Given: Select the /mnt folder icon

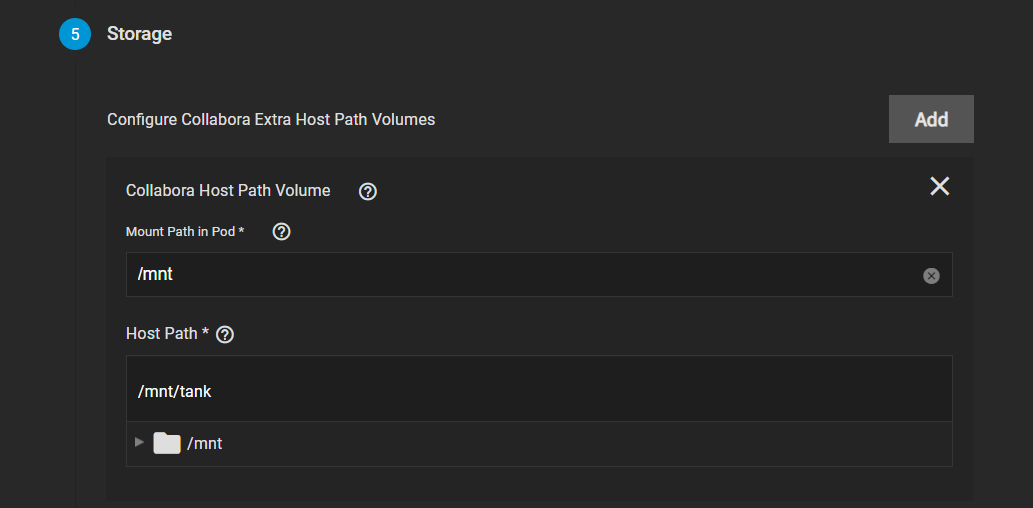Looking at the screenshot, I should point(167,443).
